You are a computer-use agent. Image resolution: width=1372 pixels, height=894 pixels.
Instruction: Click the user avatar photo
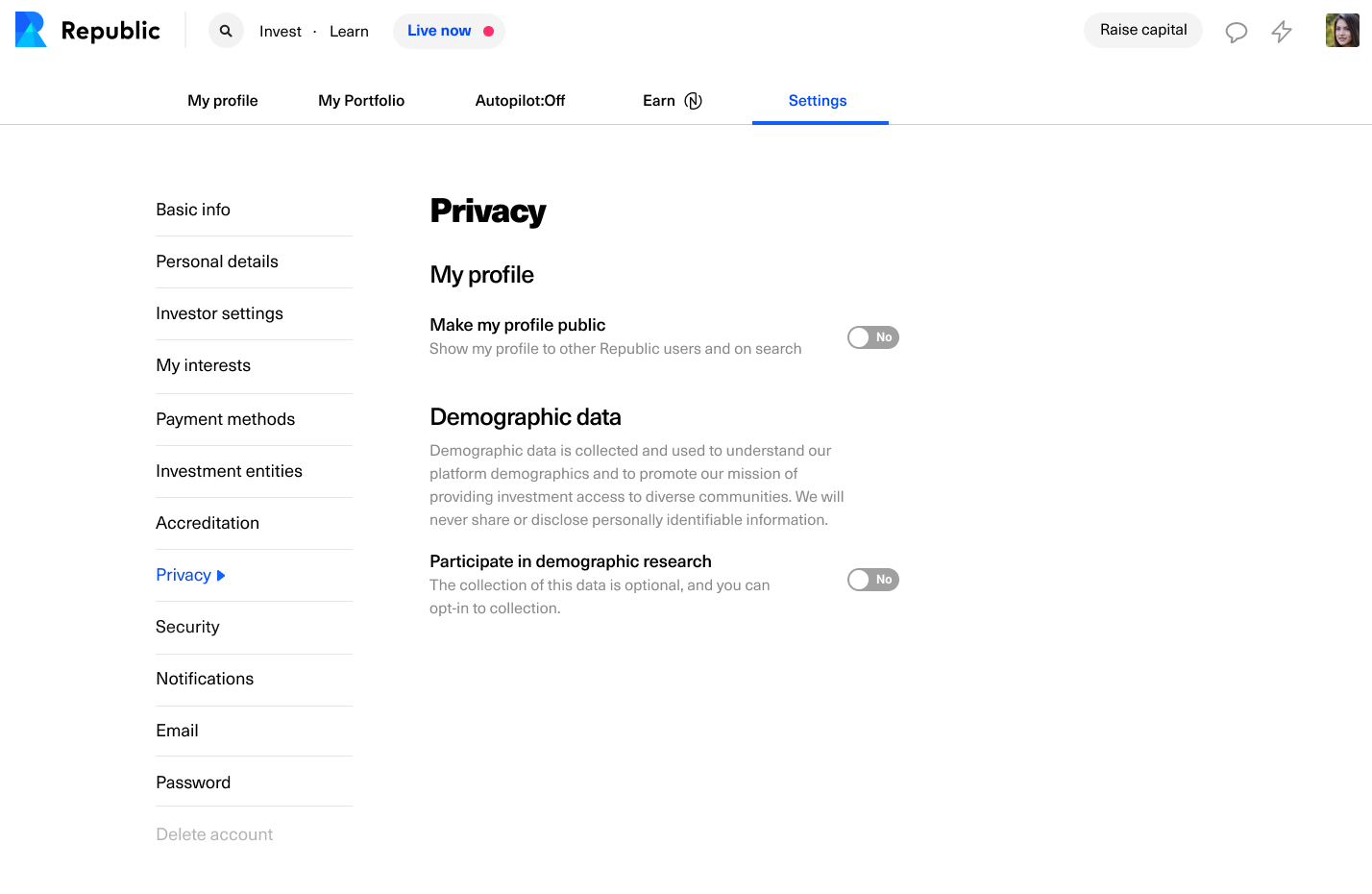tap(1342, 31)
